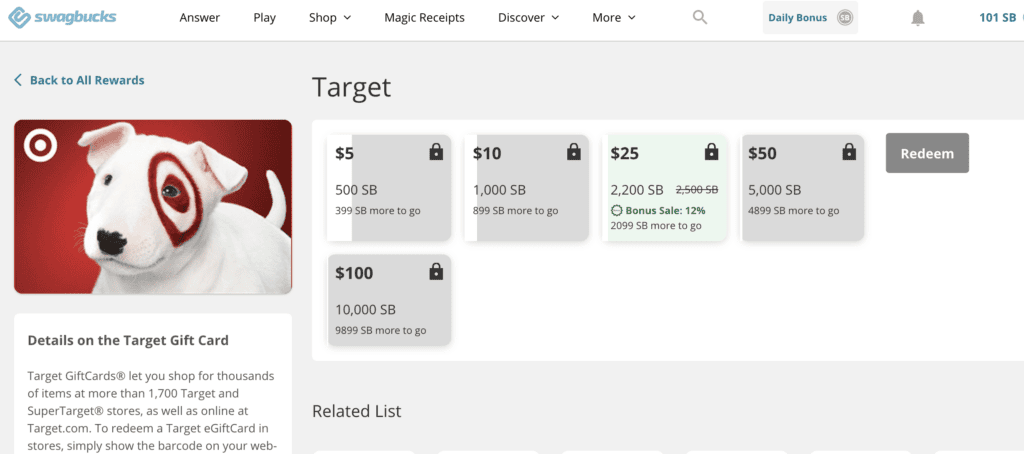Expand the Discover dropdown menu

point(528,18)
